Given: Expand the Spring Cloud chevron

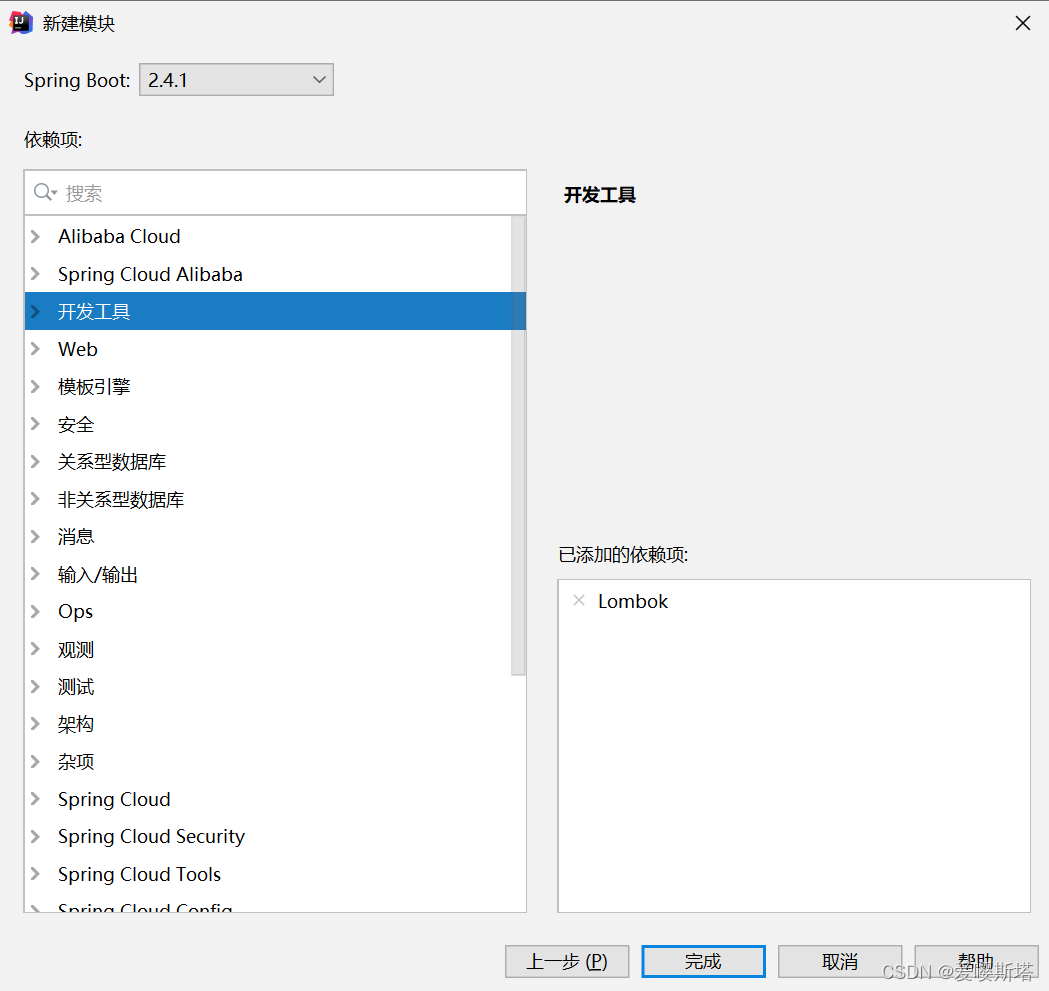Looking at the screenshot, I should [35, 798].
